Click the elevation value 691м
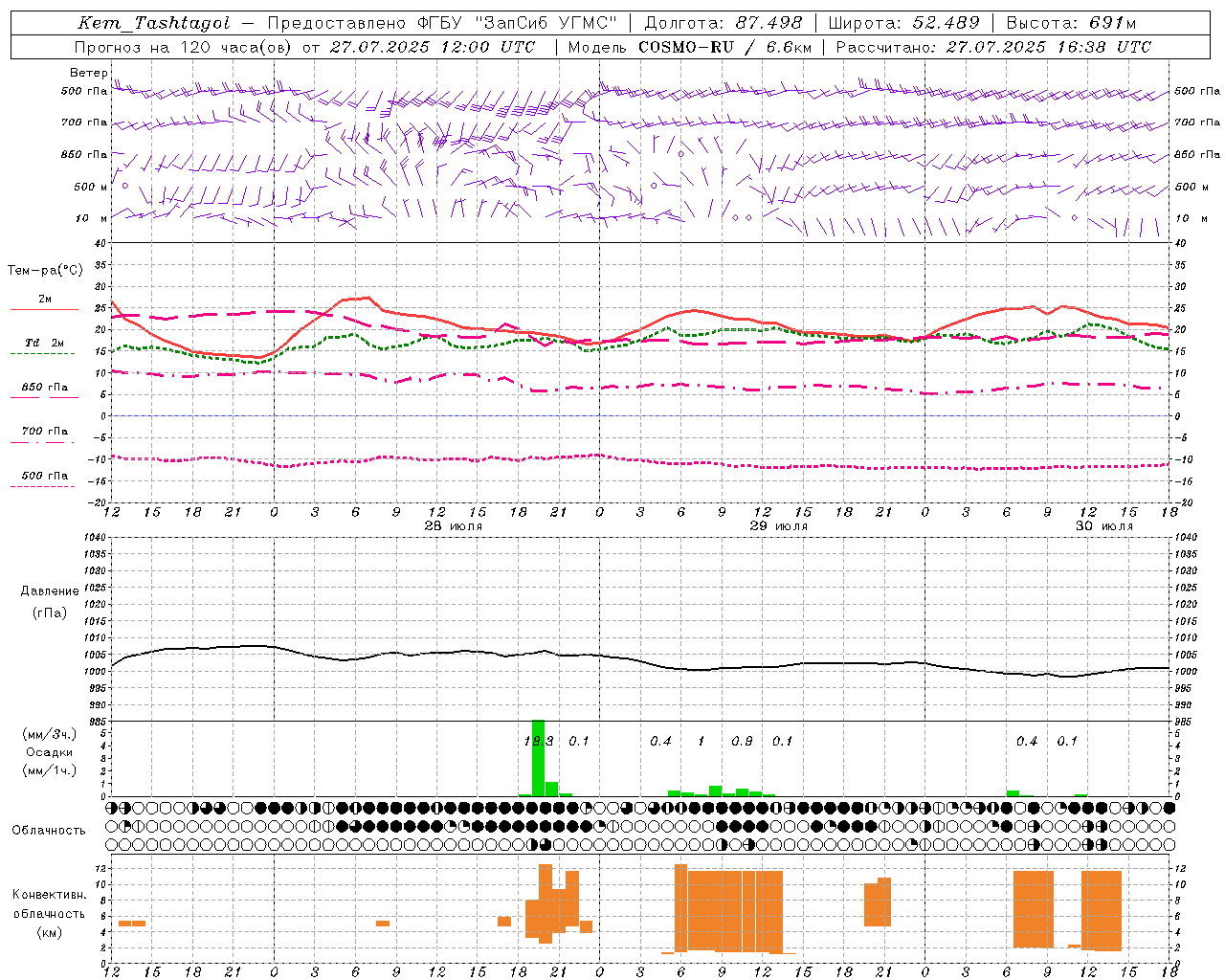The width and height of the screenshot is (1225, 980). [x=1111, y=23]
